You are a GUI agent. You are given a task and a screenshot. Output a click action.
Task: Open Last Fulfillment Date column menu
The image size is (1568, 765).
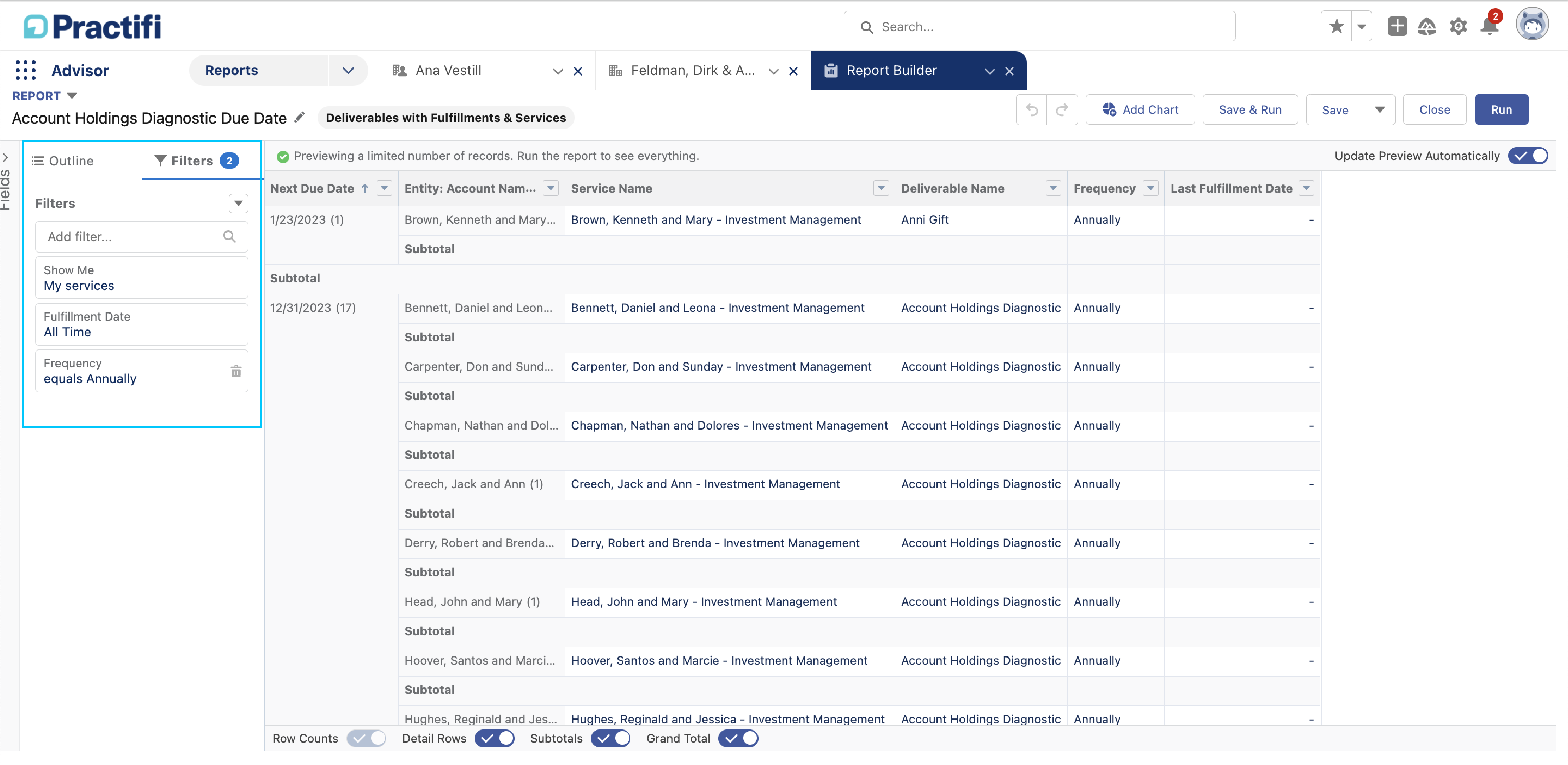pos(1306,188)
